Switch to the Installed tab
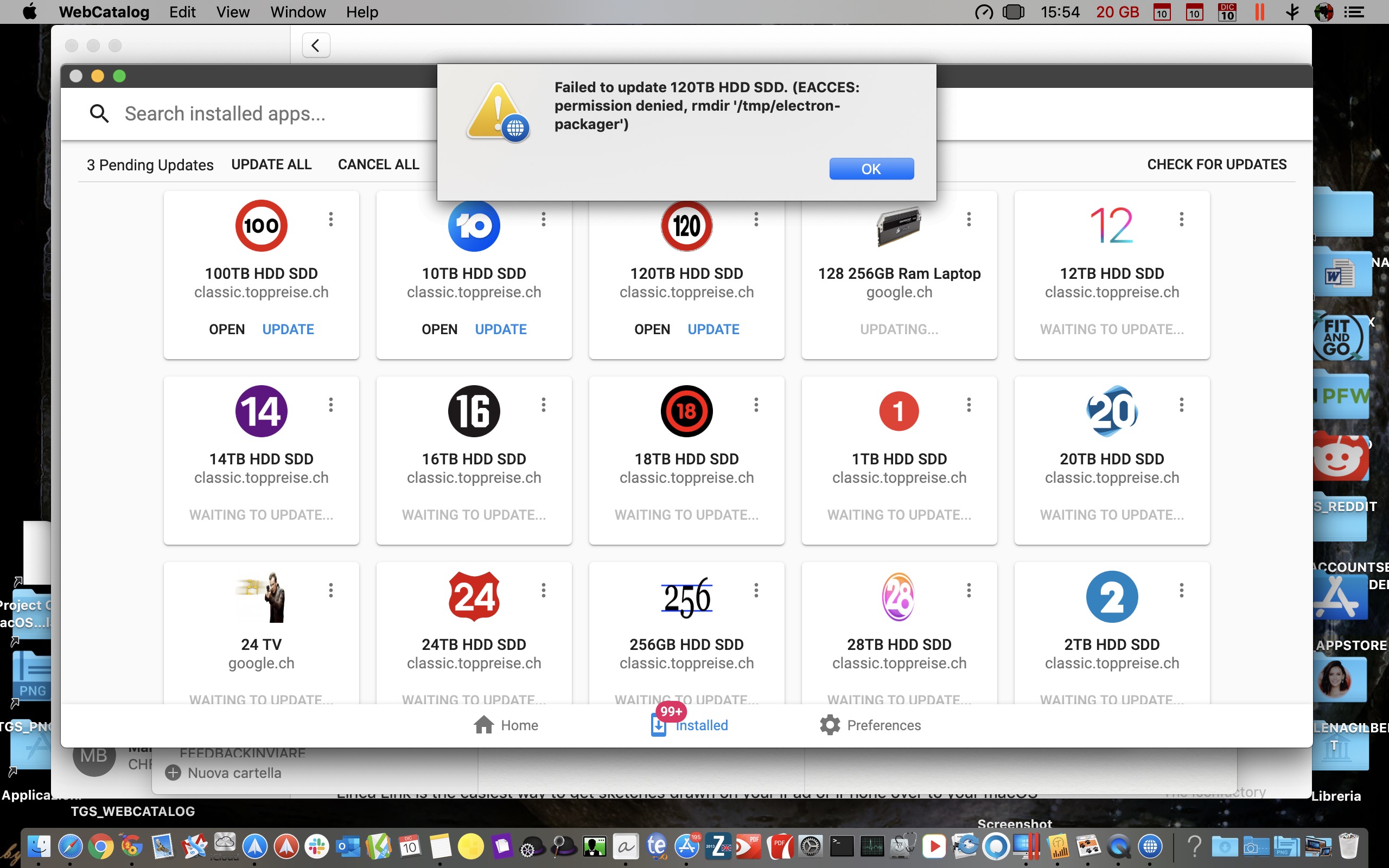The height and width of the screenshot is (868, 1389). (x=689, y=725)
